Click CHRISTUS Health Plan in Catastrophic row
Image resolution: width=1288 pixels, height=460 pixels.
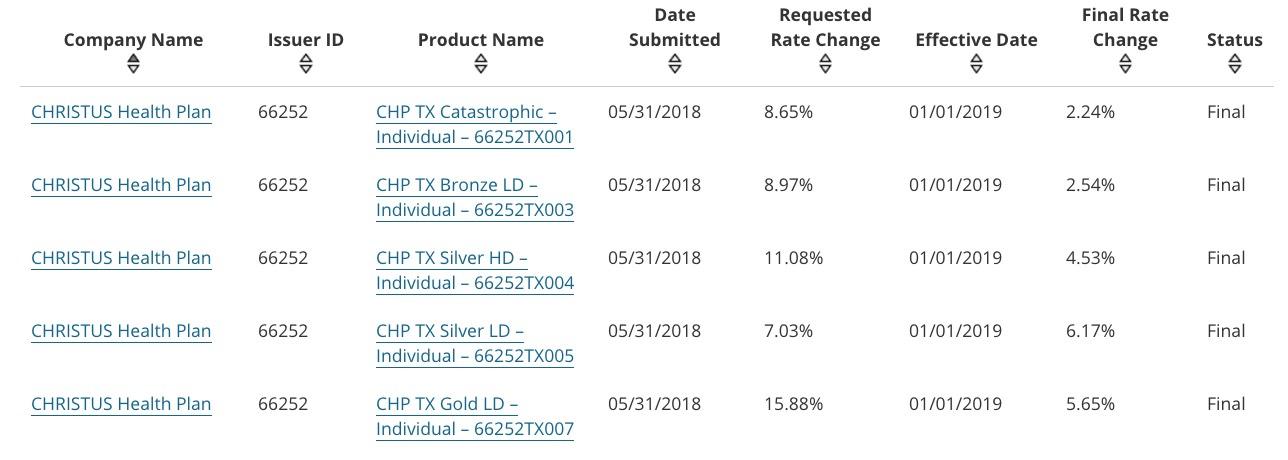click(x=121, y=112)
